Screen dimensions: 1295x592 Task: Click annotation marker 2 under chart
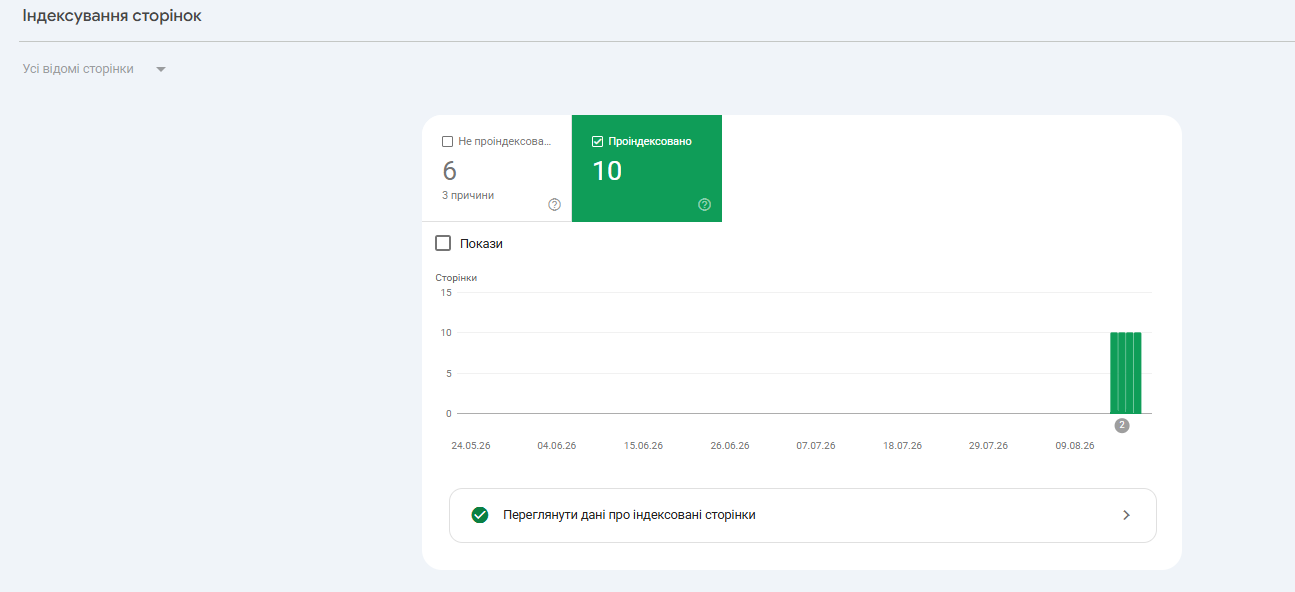point(1122,425)
